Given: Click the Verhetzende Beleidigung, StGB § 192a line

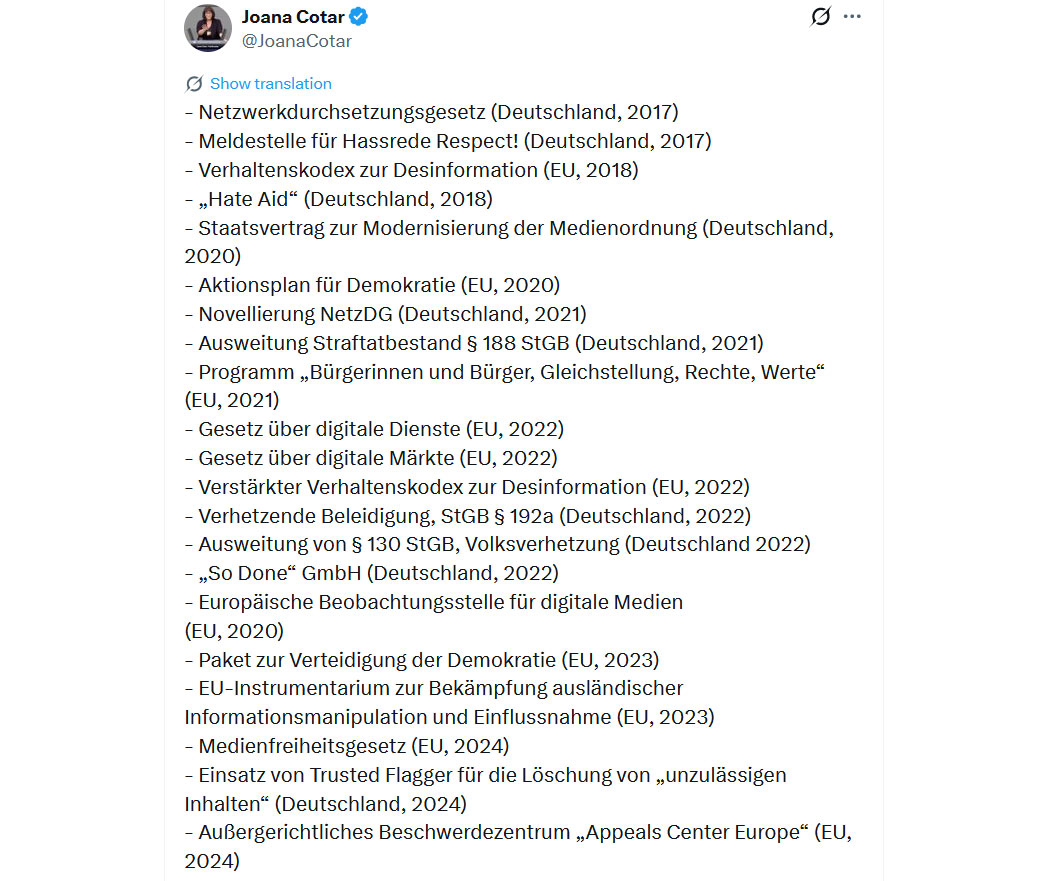Looking at the screenshot, I should [468, 516].
